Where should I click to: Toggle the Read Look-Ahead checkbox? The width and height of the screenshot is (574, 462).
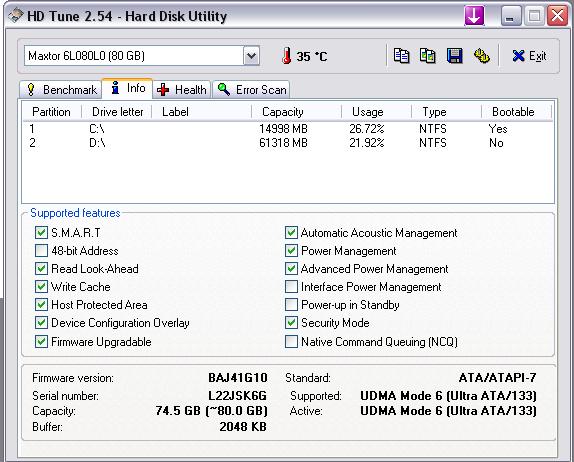coord(41,269)
